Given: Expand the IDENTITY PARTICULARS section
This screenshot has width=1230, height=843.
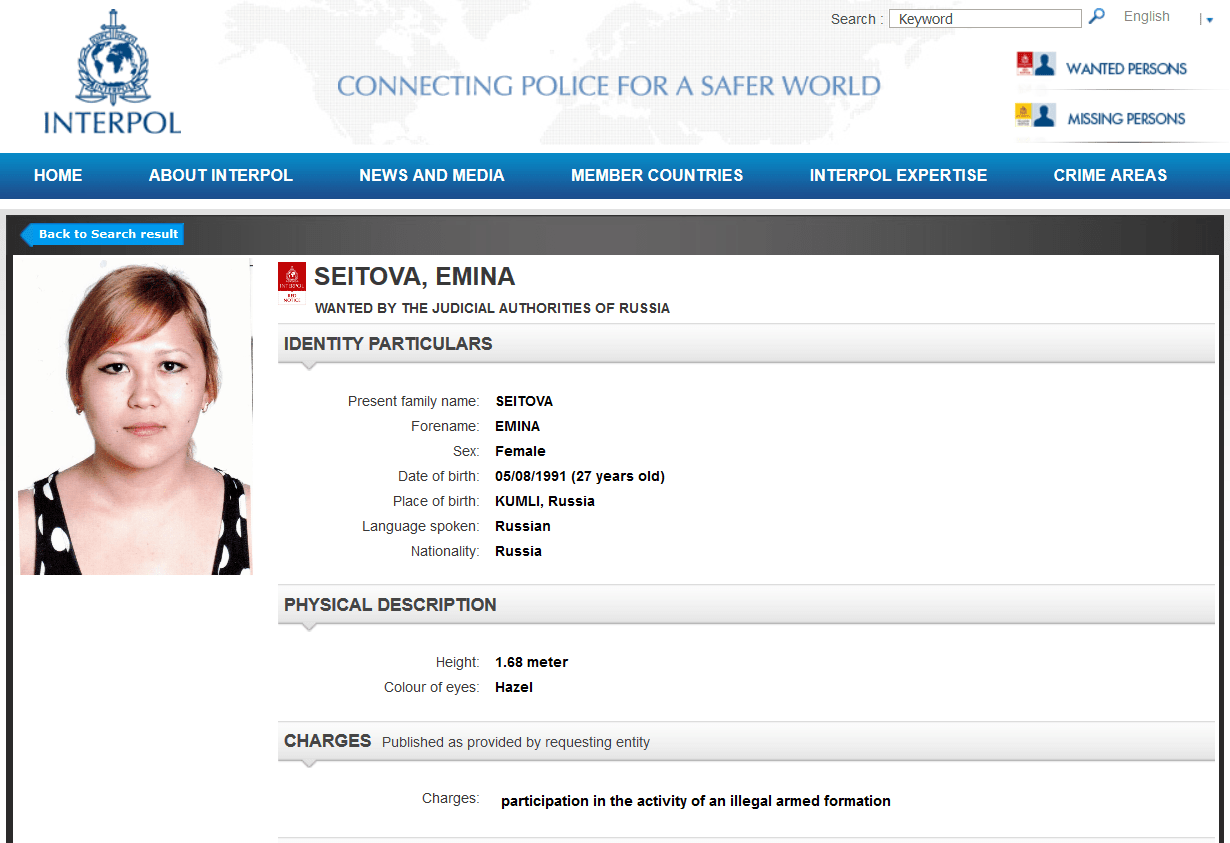Looking at the screenshot, I should click(x=388, y=343).
